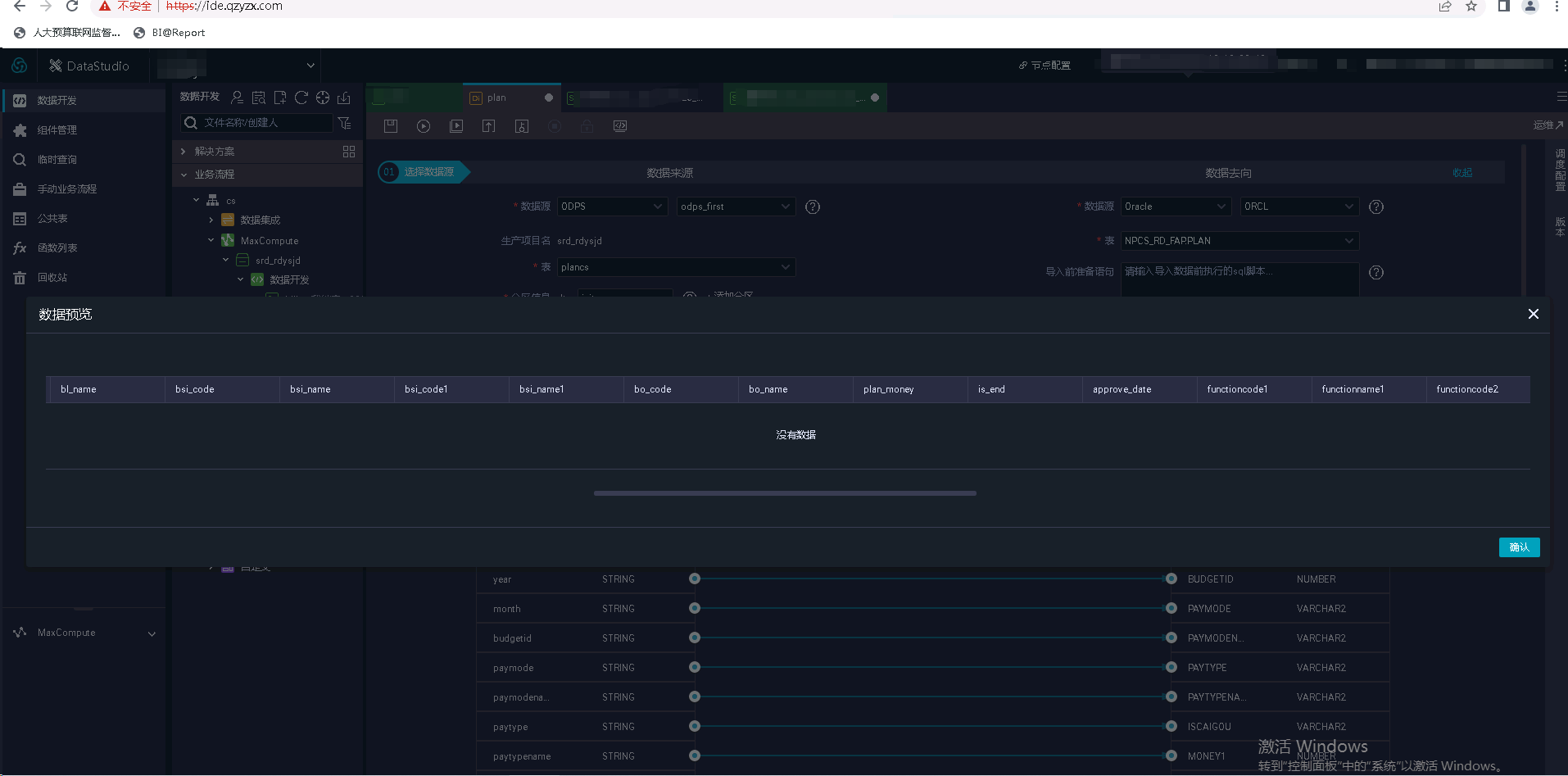Open 版本 side panel
This screenshot has width=1568, height=776.
coord(1560,227)
